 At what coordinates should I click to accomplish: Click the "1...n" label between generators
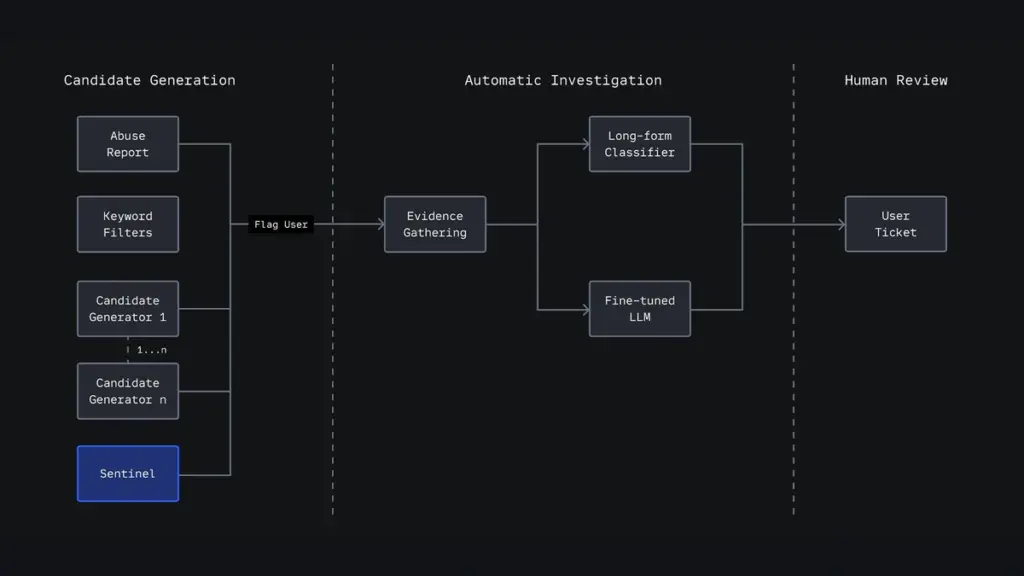click(151, 350)
